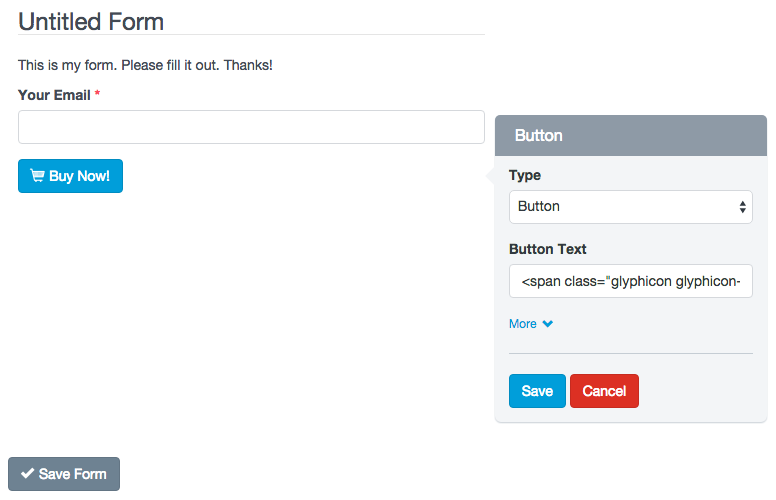The image size is (776, 500).
Task: Click the shopping cart icon on Buy Now
Action: point(37,176)
